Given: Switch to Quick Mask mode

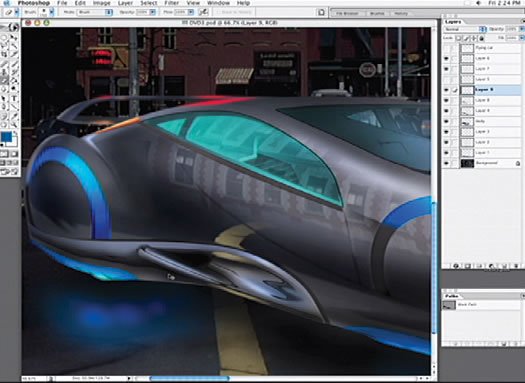Looking at the screenshot, I should 14,154.
